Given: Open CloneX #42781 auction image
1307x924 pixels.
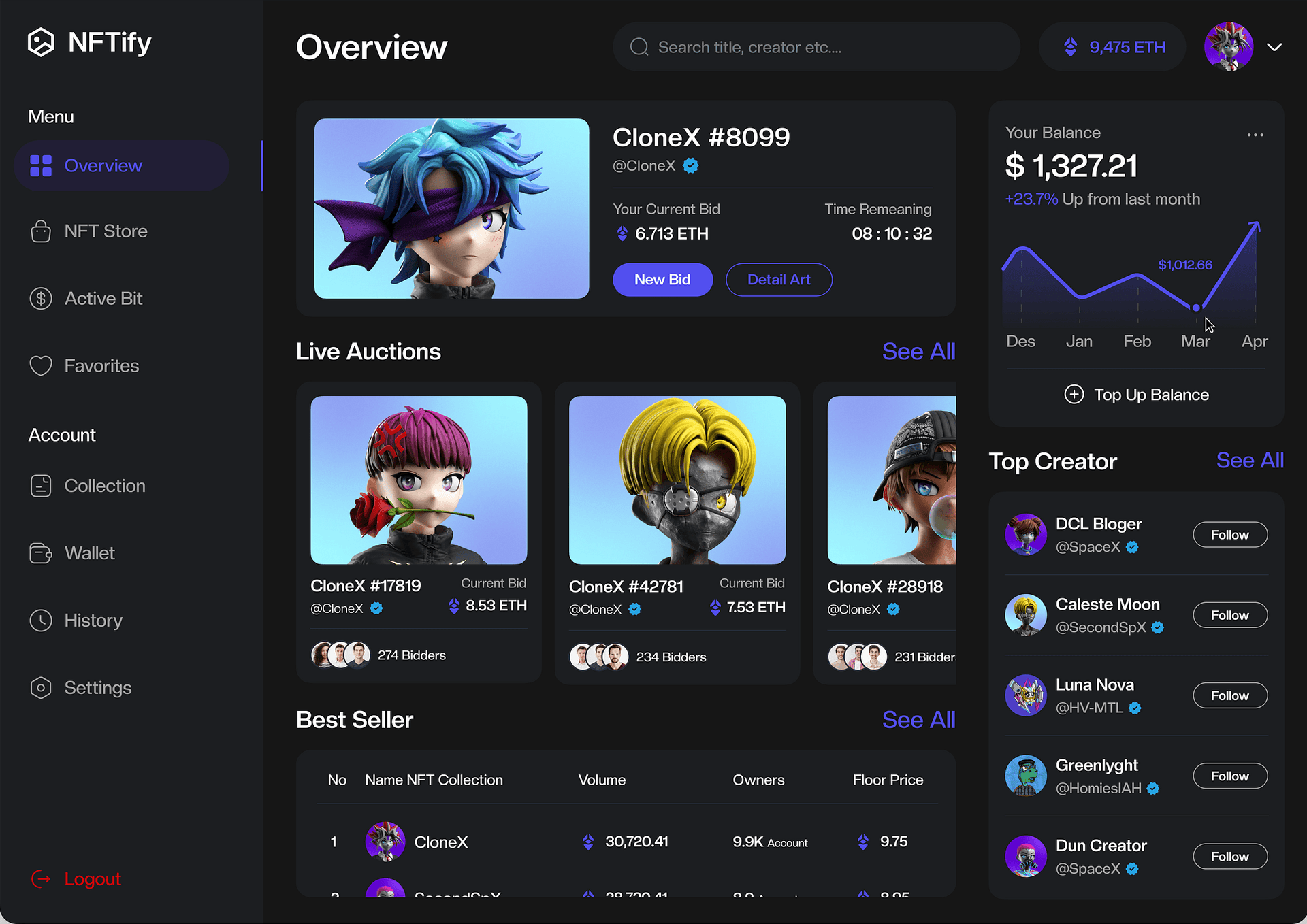Looking at the screenshot, I should pyautogui.click(x=677, y=480).
